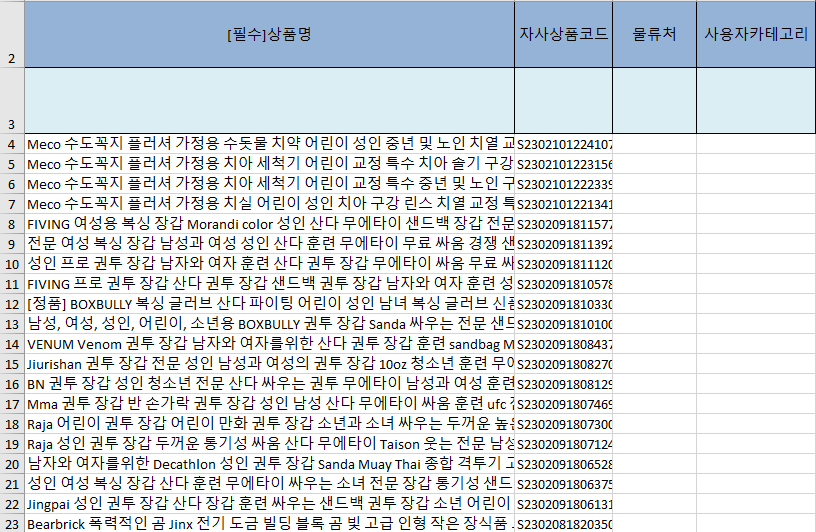This screenshot has height=532, width=816.
Task: Click product code cell S230209180843…
Action: [x=564, y=344]
